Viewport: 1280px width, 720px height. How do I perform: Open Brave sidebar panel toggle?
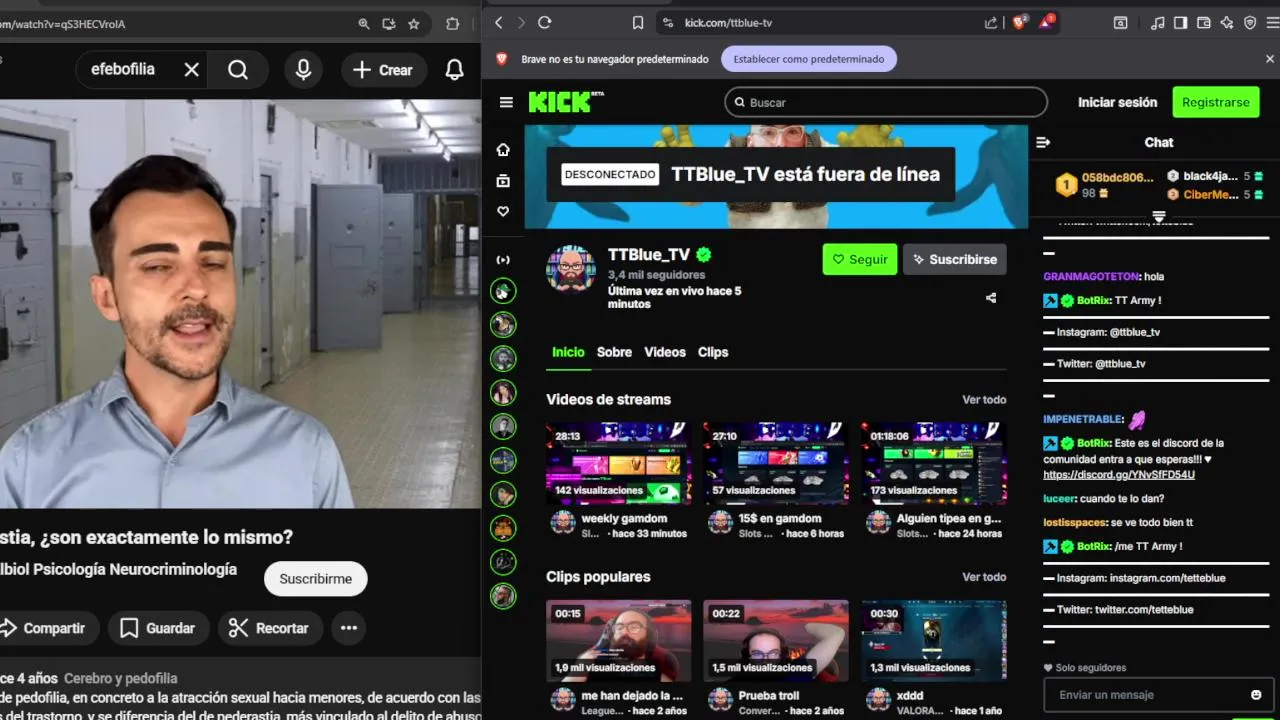click(1181, 22)
